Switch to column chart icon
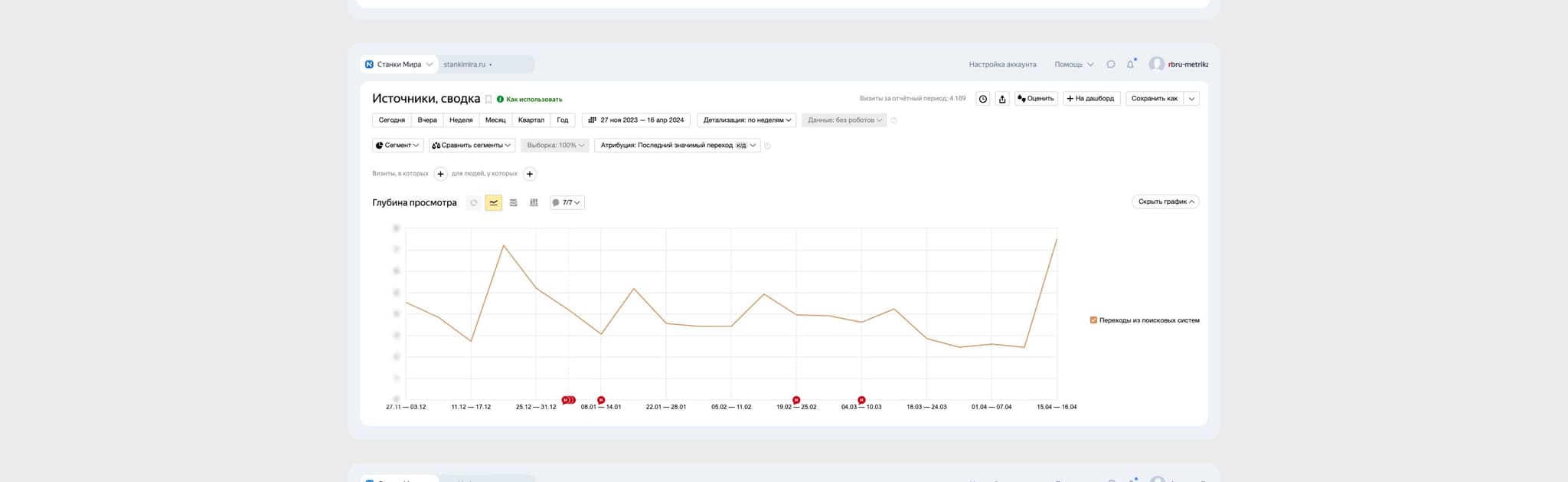 (x=534, y=203)
